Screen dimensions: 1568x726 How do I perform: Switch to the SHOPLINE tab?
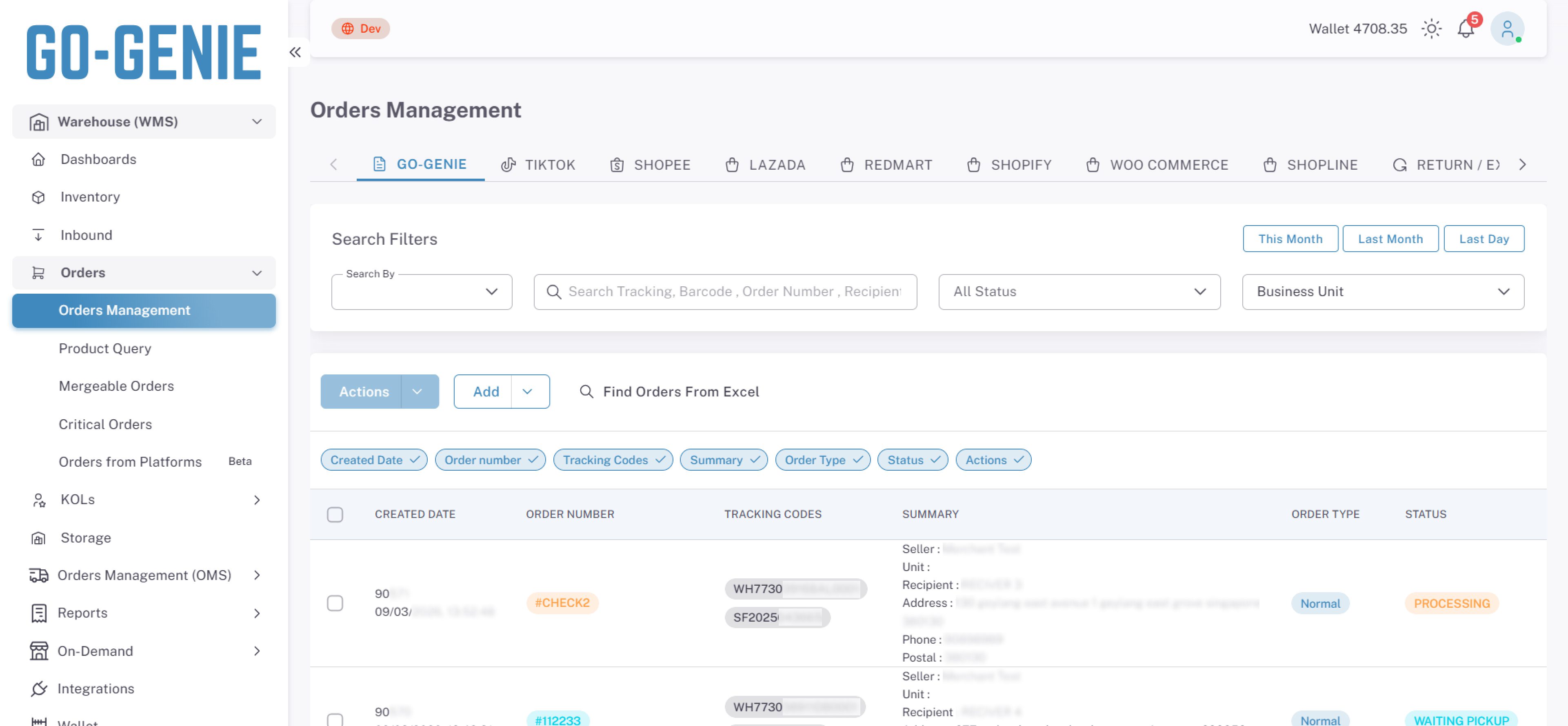[1310, 165]
